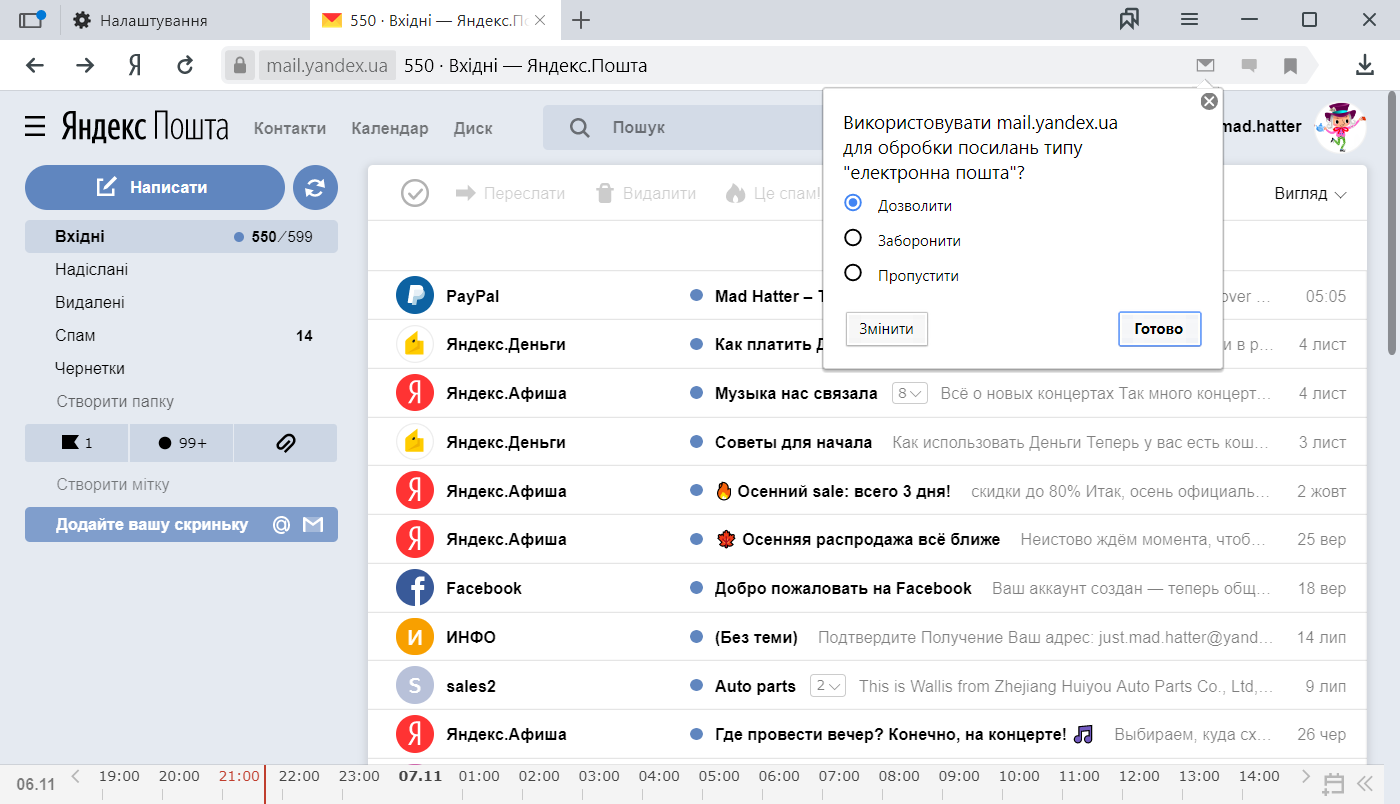Viewport: 1400px width, 804px height.
Task: Click the 07.11 marker on the timeline
Action: (x=420, y=776)
